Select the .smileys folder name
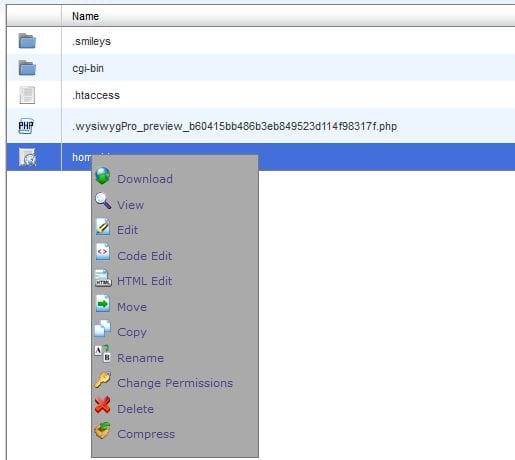 pos(91,41)
